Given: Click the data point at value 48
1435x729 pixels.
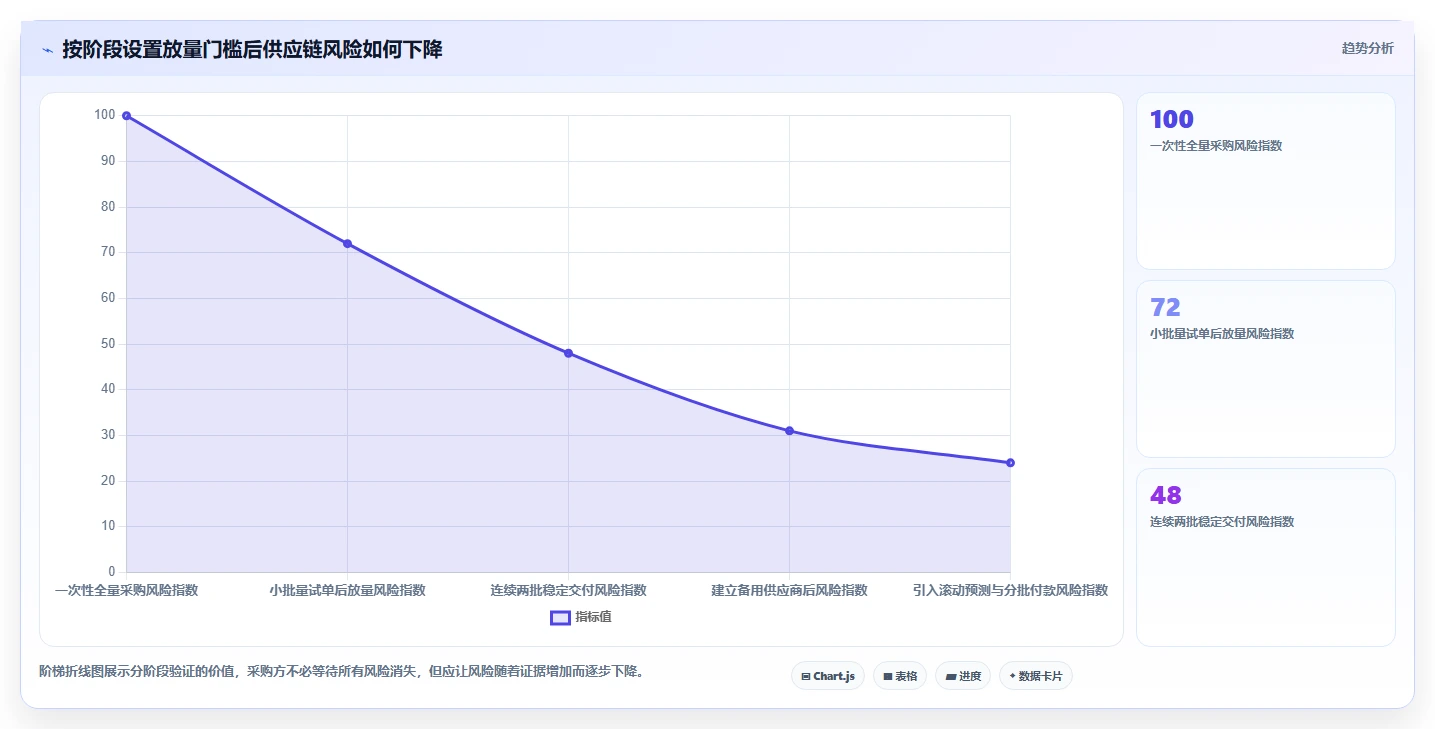Looking at the screenshot, I should click(568, 353).
